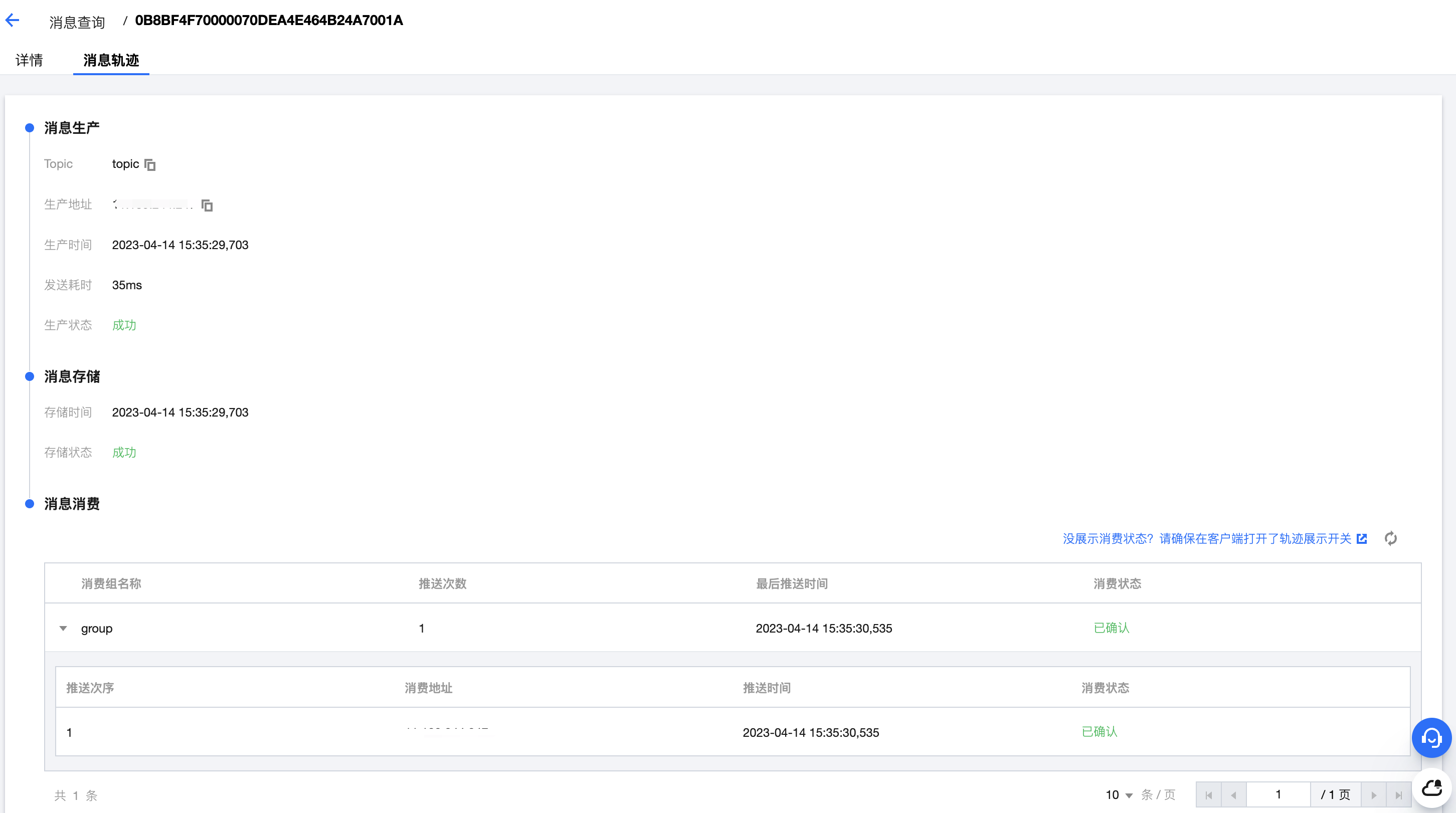1456x813 pixels.
Task: Click the 消费组名称 column header
Action: click(x=111, y=583)
